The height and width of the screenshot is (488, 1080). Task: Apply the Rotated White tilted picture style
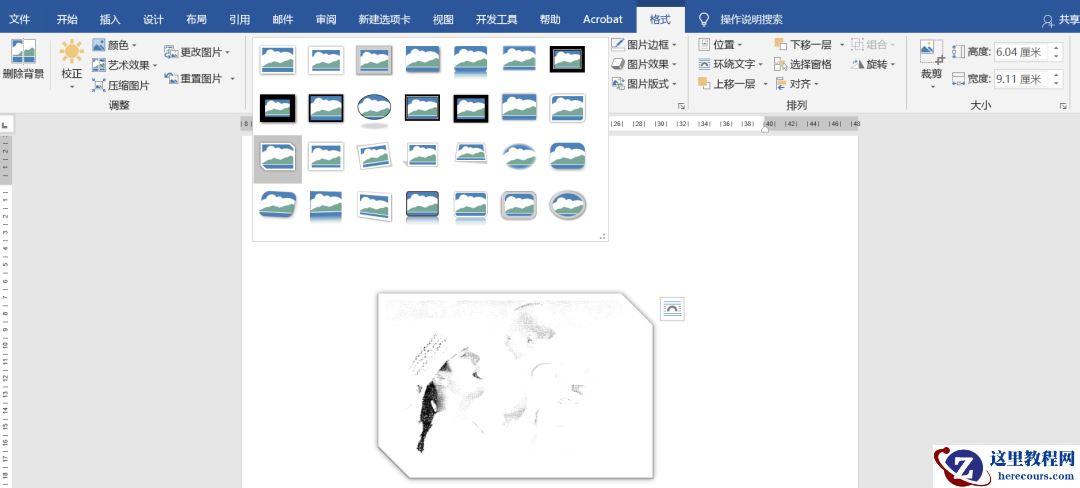(x=374, y=156)
